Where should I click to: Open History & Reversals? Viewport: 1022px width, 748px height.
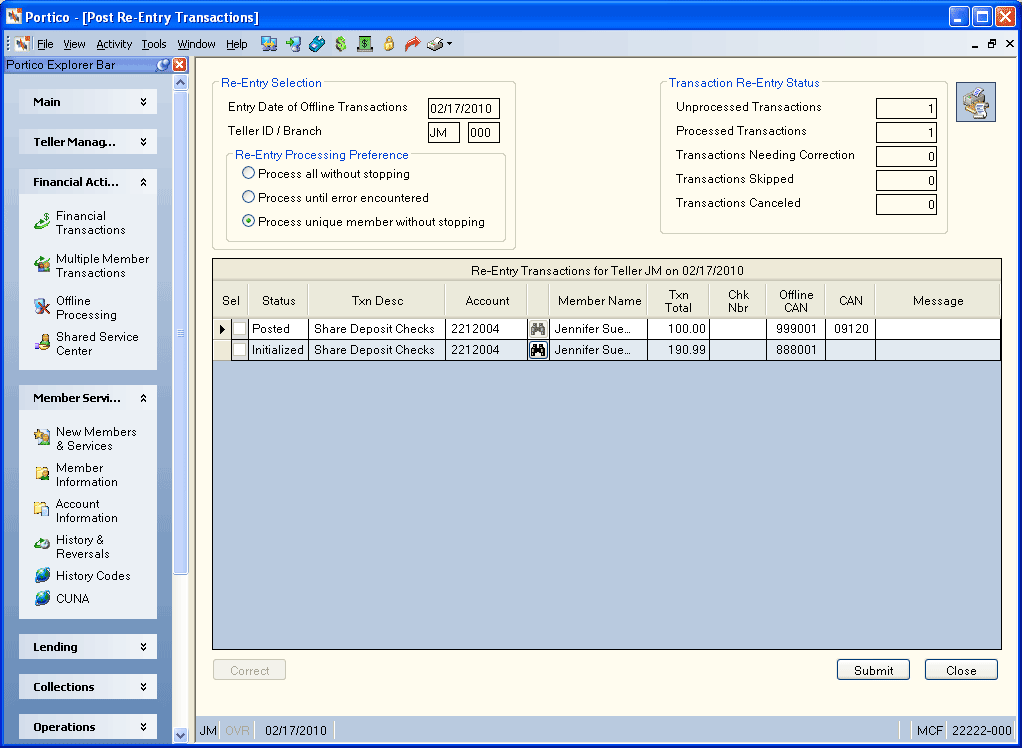point(72,547)
